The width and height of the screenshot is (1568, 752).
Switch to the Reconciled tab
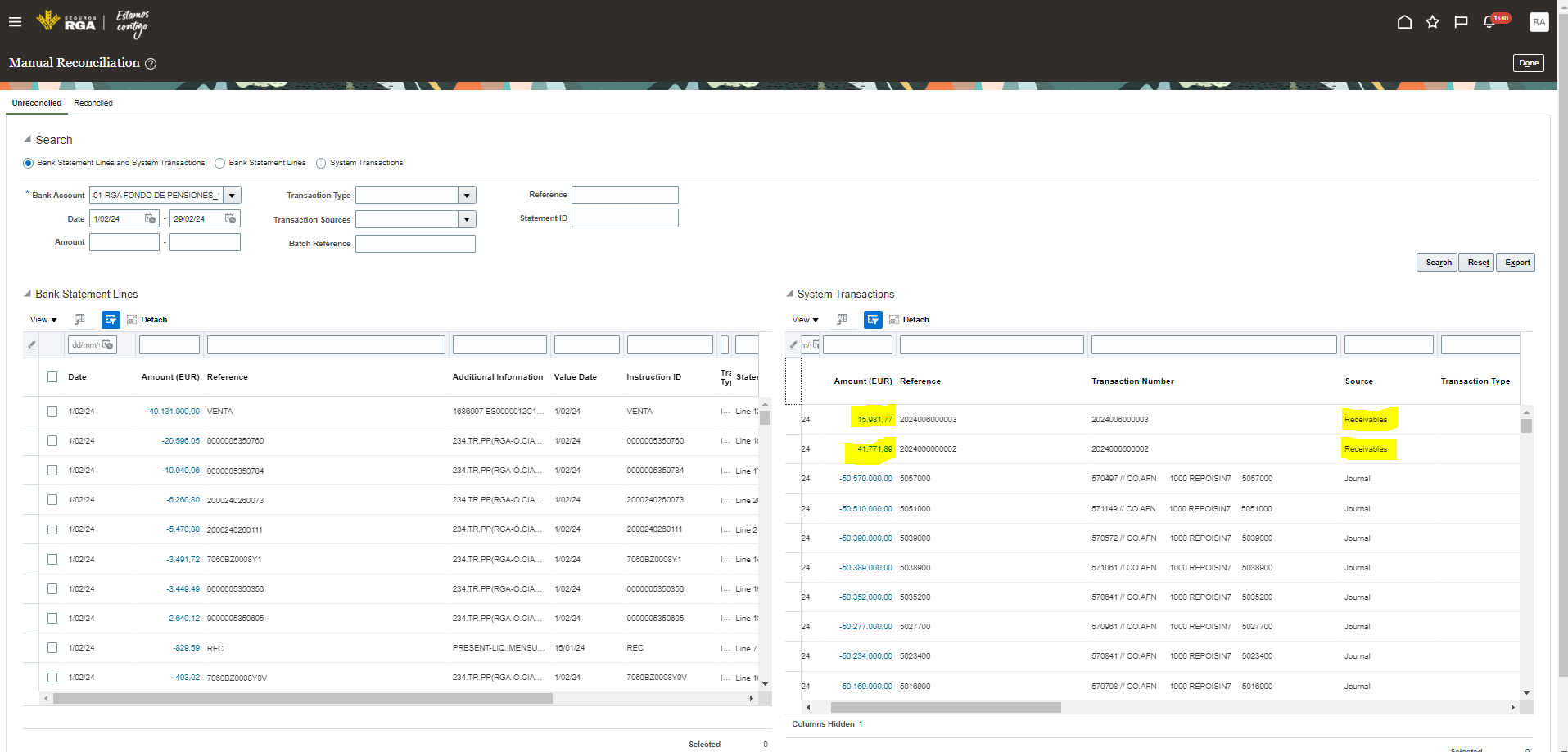tap(93, 103)
